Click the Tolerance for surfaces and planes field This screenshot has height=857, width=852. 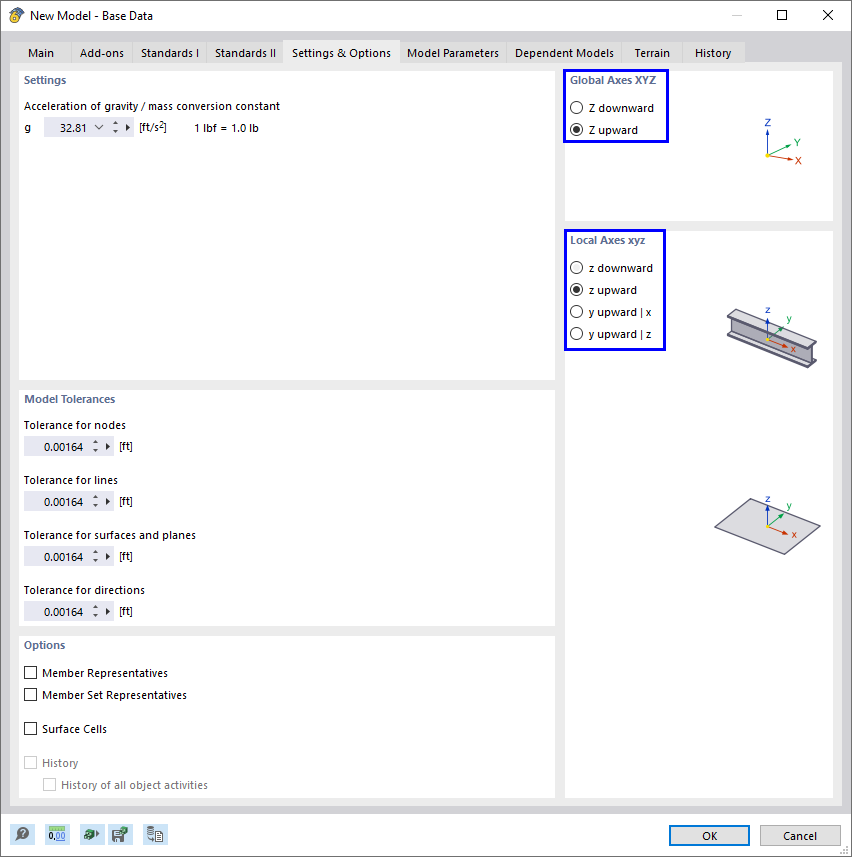(56, 556)
